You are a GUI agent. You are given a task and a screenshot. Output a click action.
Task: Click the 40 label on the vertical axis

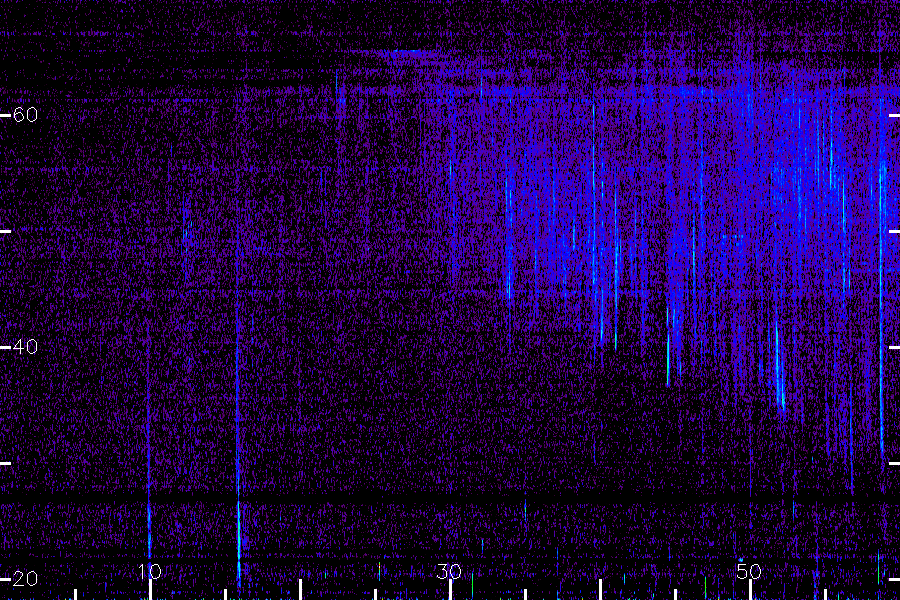[x=25, y=347]
